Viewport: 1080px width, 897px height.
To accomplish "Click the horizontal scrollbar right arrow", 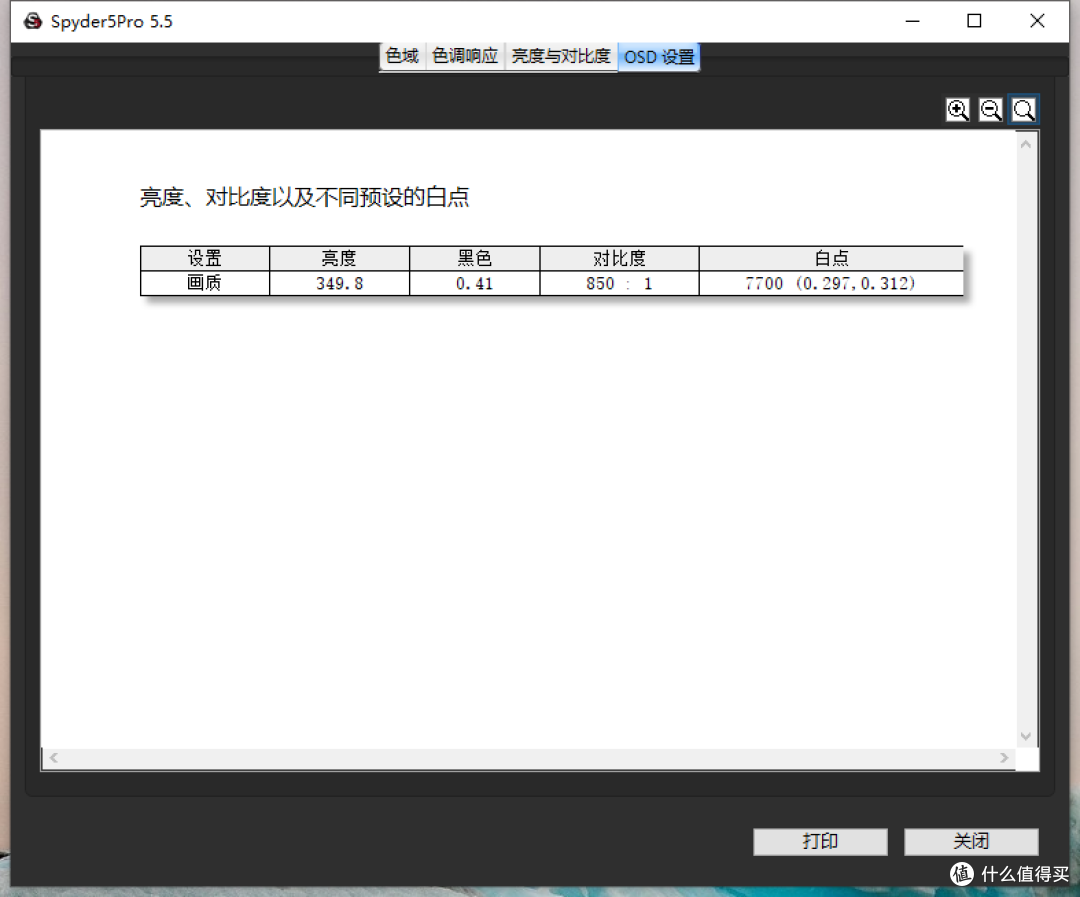I will [1004, 758].
